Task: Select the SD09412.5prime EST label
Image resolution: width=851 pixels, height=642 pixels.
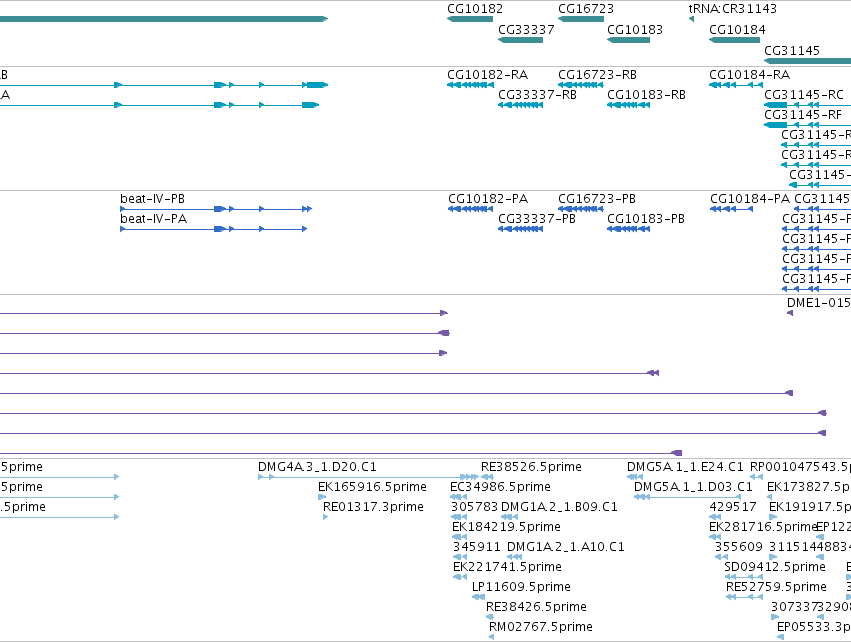Action: pyautogui.click(x=775, y=567)
